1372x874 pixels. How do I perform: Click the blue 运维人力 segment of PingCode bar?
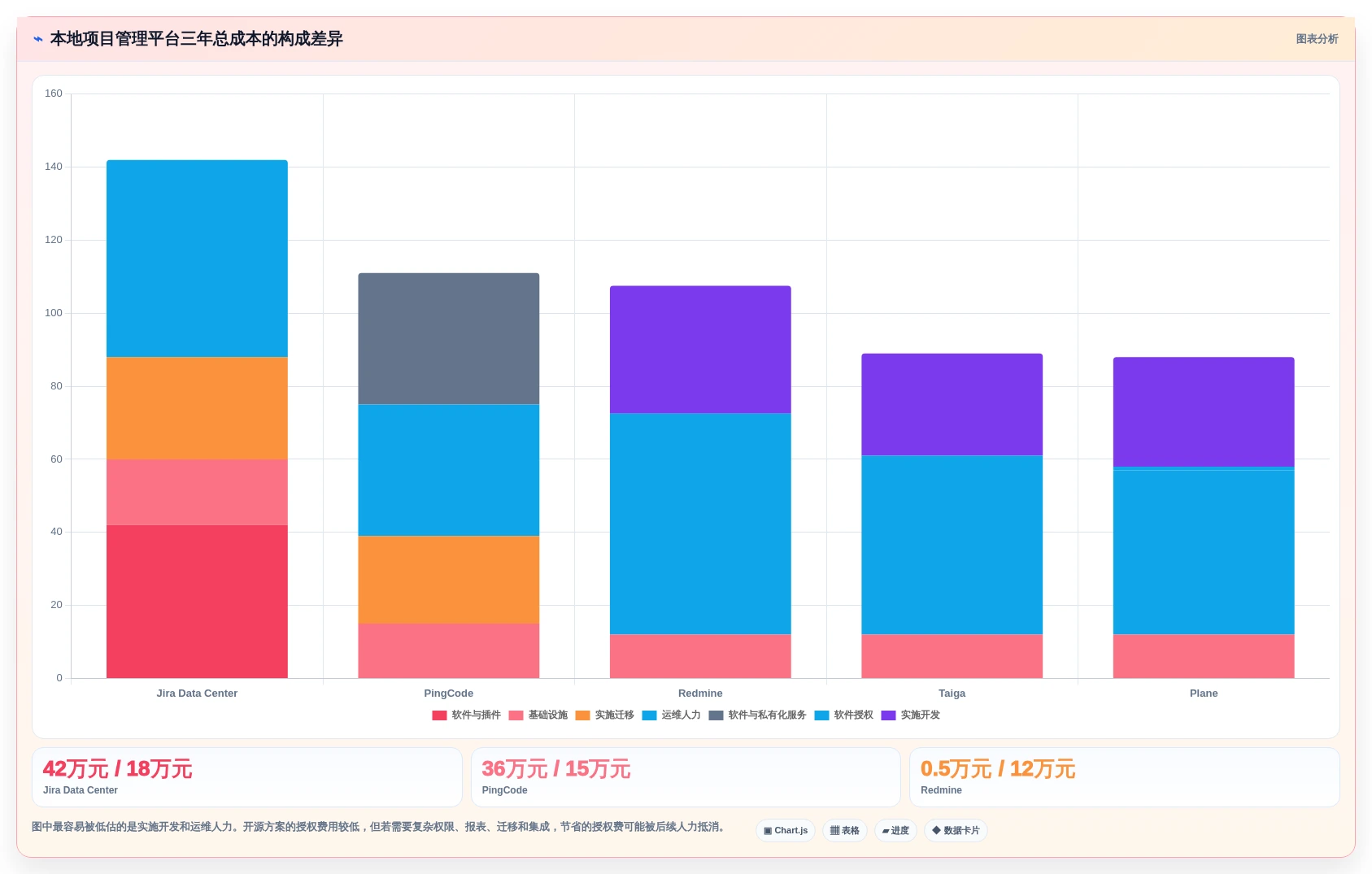pyautogui.click(x=449, y=470)
